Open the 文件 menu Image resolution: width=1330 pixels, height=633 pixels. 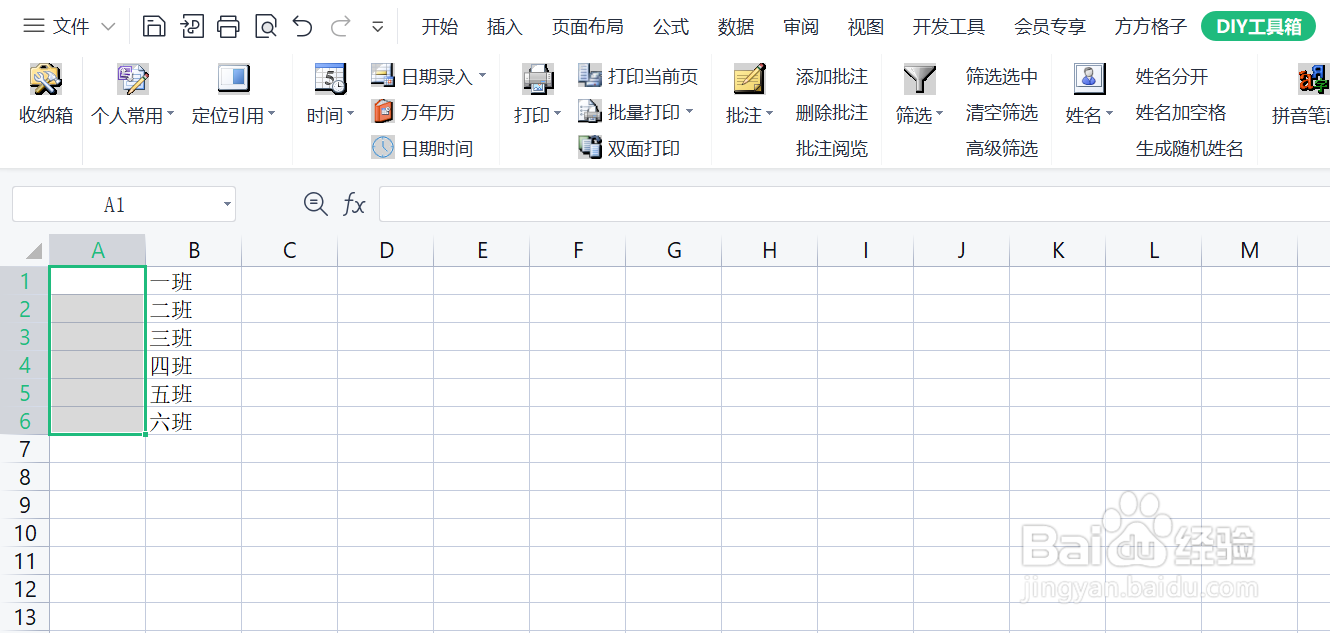[x=70, y=27]
